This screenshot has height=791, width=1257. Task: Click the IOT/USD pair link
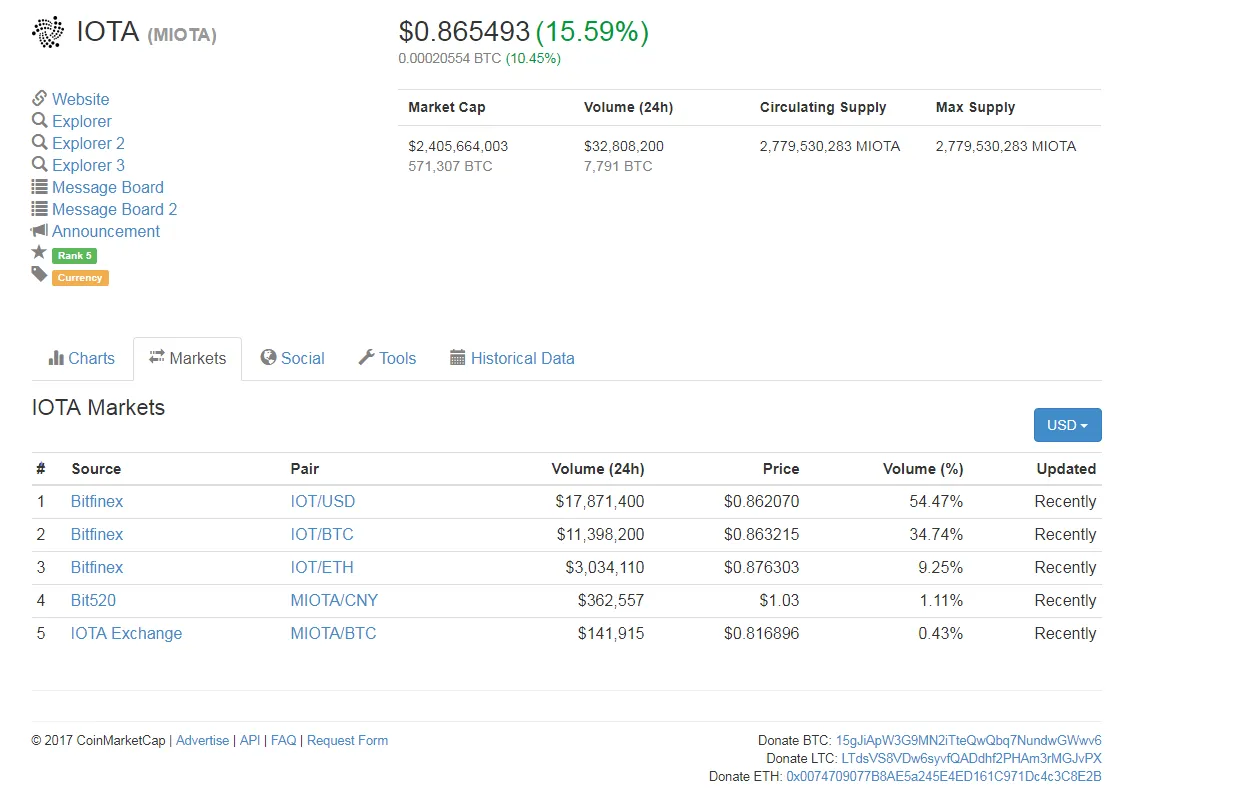pos(323,501)
